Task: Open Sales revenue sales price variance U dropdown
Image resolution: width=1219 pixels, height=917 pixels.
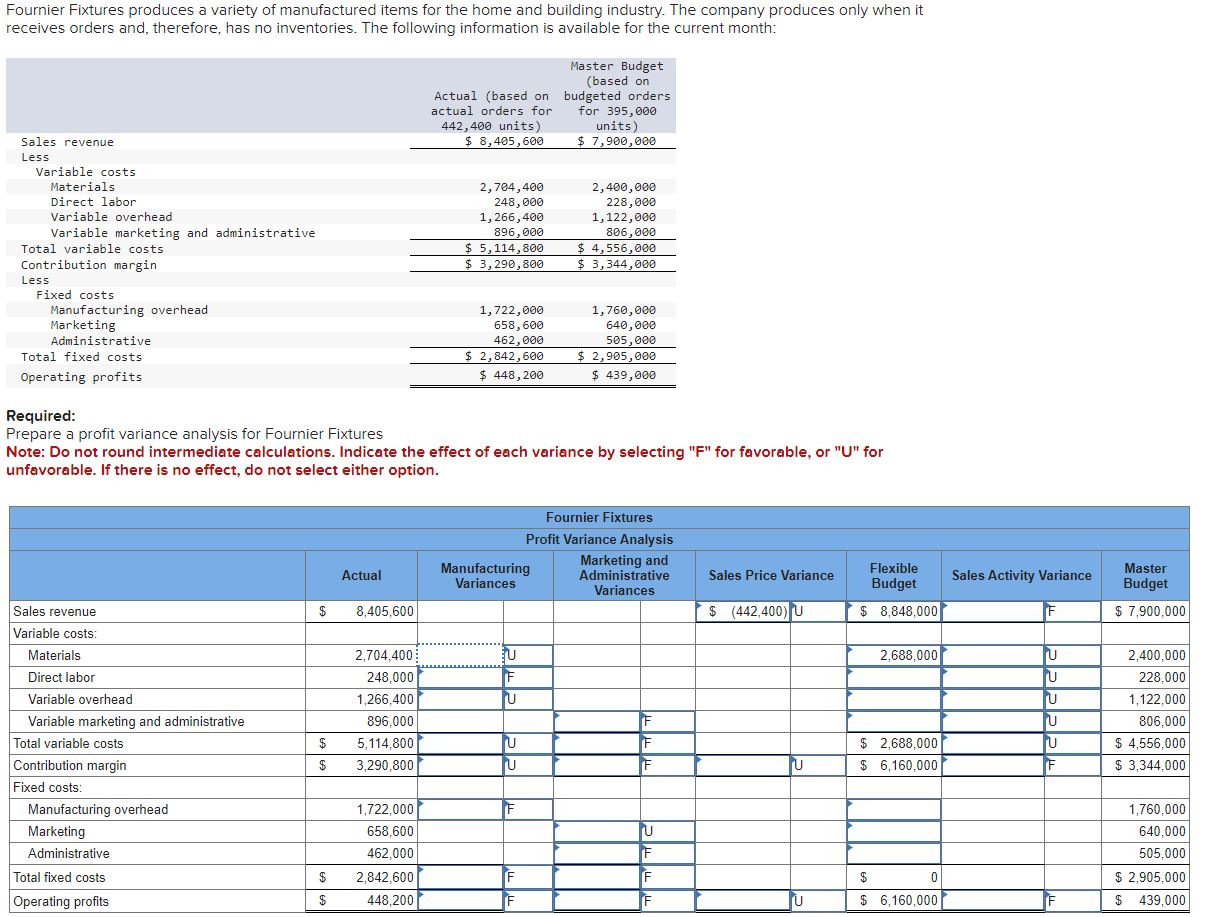Action: coord(818,612)
